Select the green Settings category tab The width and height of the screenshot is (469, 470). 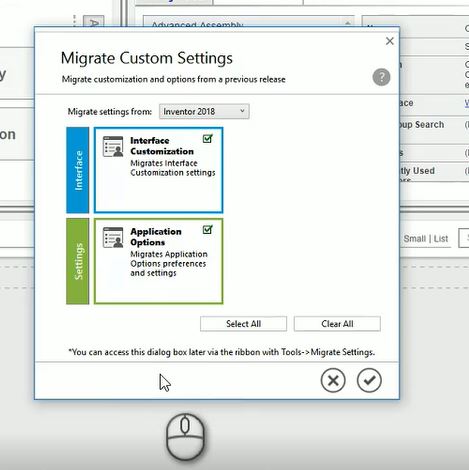pos(78,261)
